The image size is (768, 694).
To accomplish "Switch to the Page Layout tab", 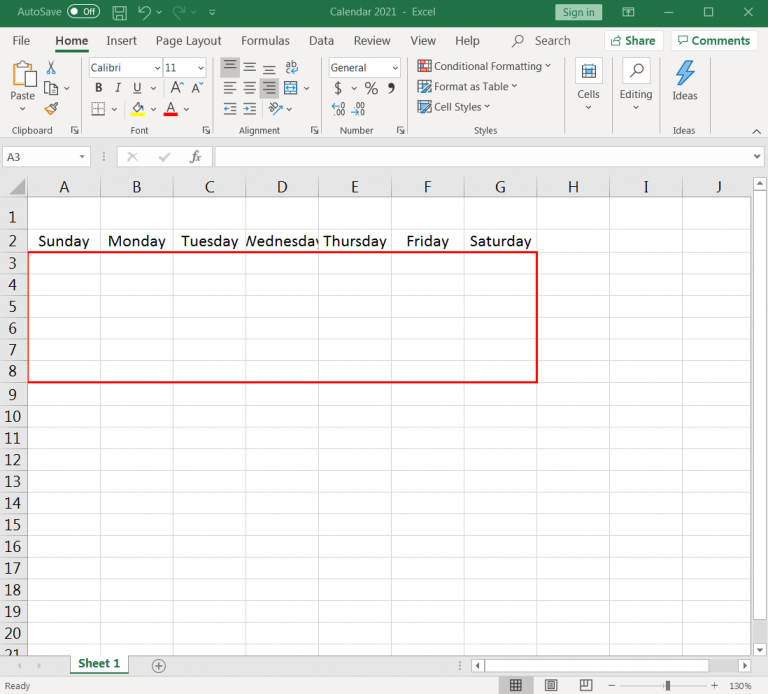I will pos(188,41).
